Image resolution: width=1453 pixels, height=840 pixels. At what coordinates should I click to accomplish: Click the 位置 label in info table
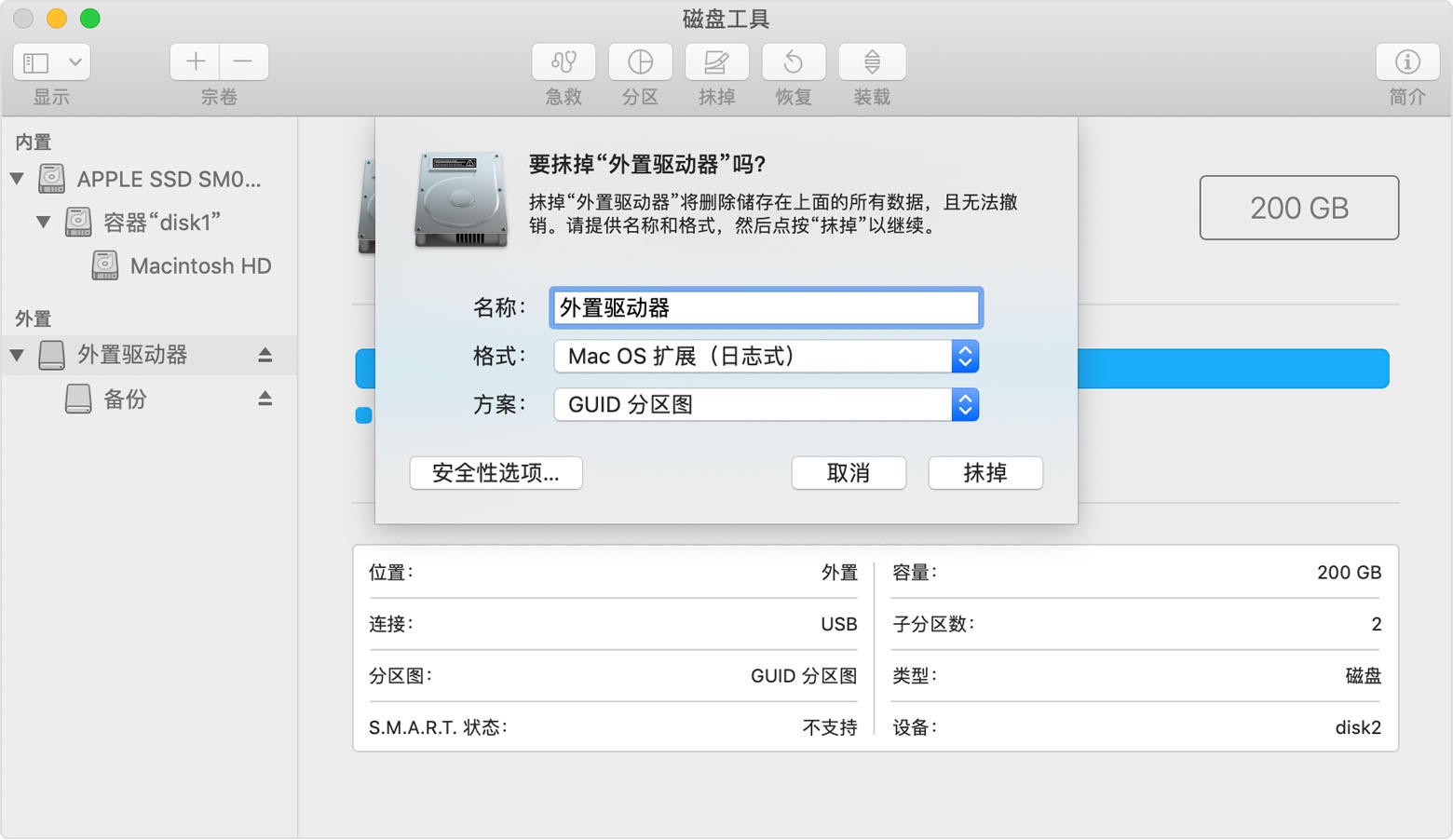click(391, 573)
